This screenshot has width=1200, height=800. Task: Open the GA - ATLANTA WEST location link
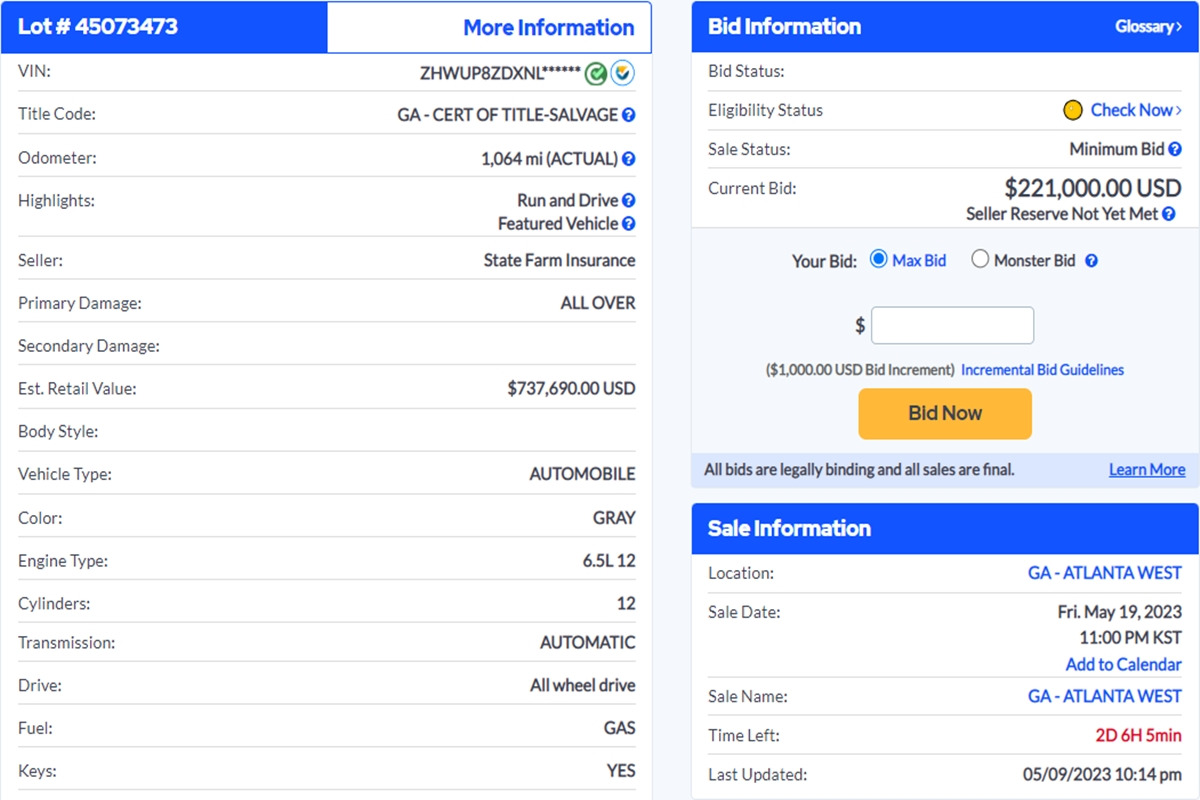tap(1105, 573)
